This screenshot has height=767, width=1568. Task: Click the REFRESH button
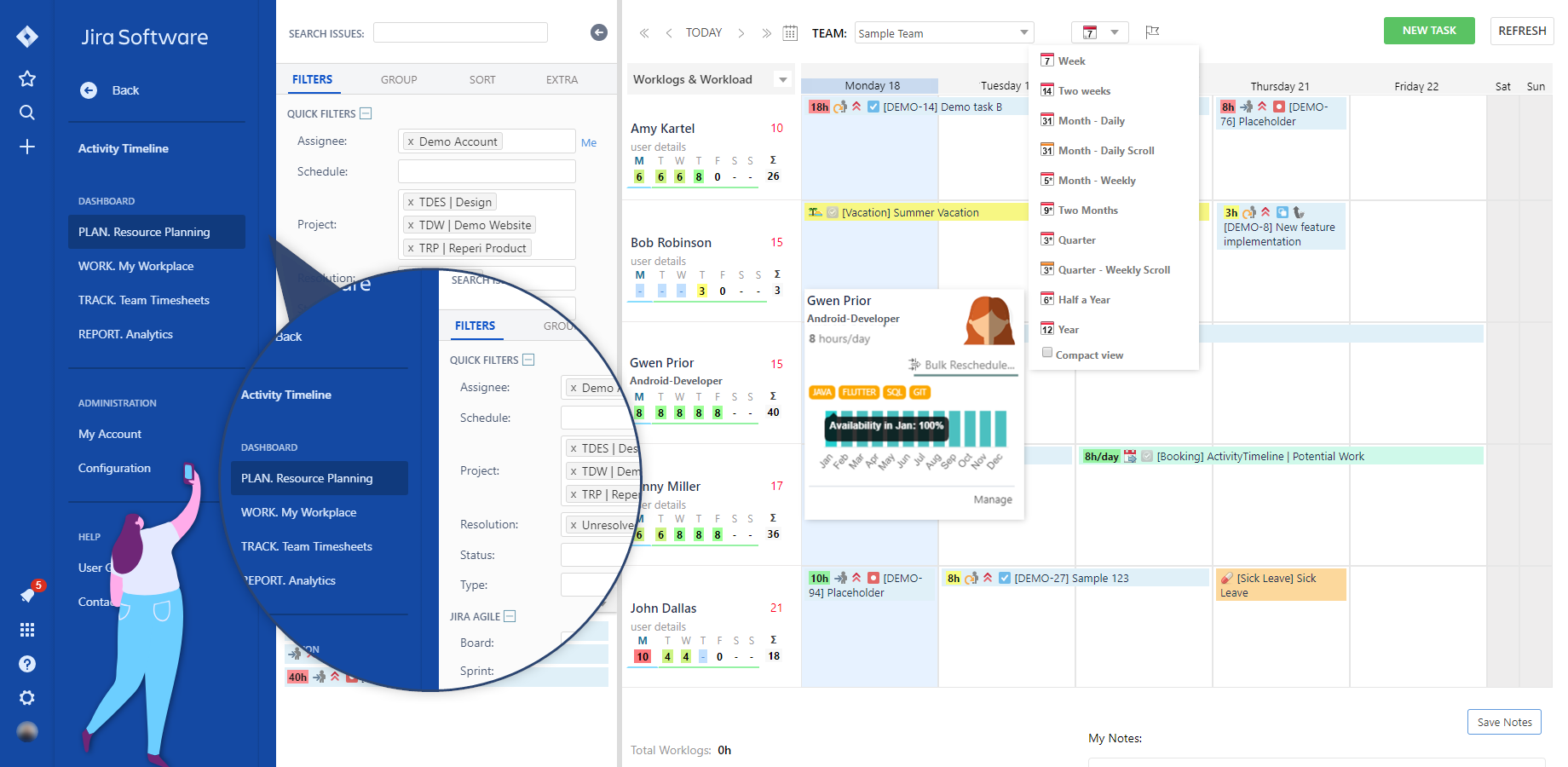pos(1522,31)
